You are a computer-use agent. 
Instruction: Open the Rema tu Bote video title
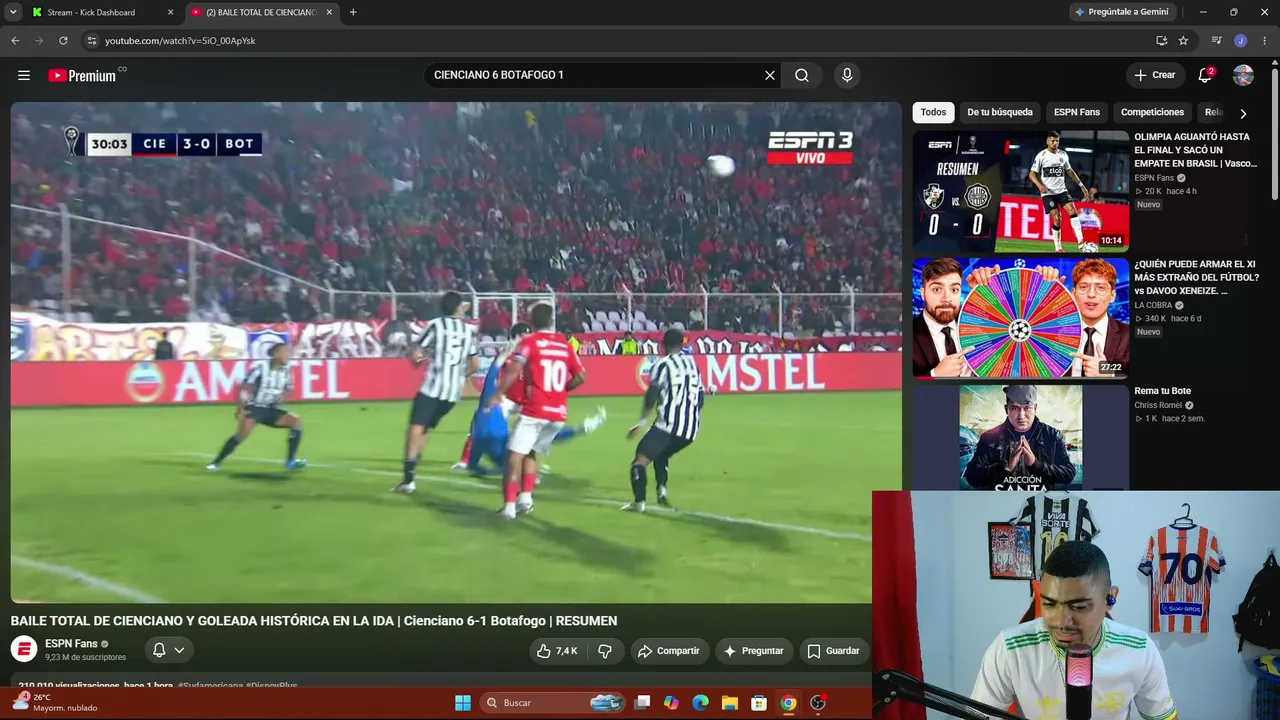point(1162,391)
